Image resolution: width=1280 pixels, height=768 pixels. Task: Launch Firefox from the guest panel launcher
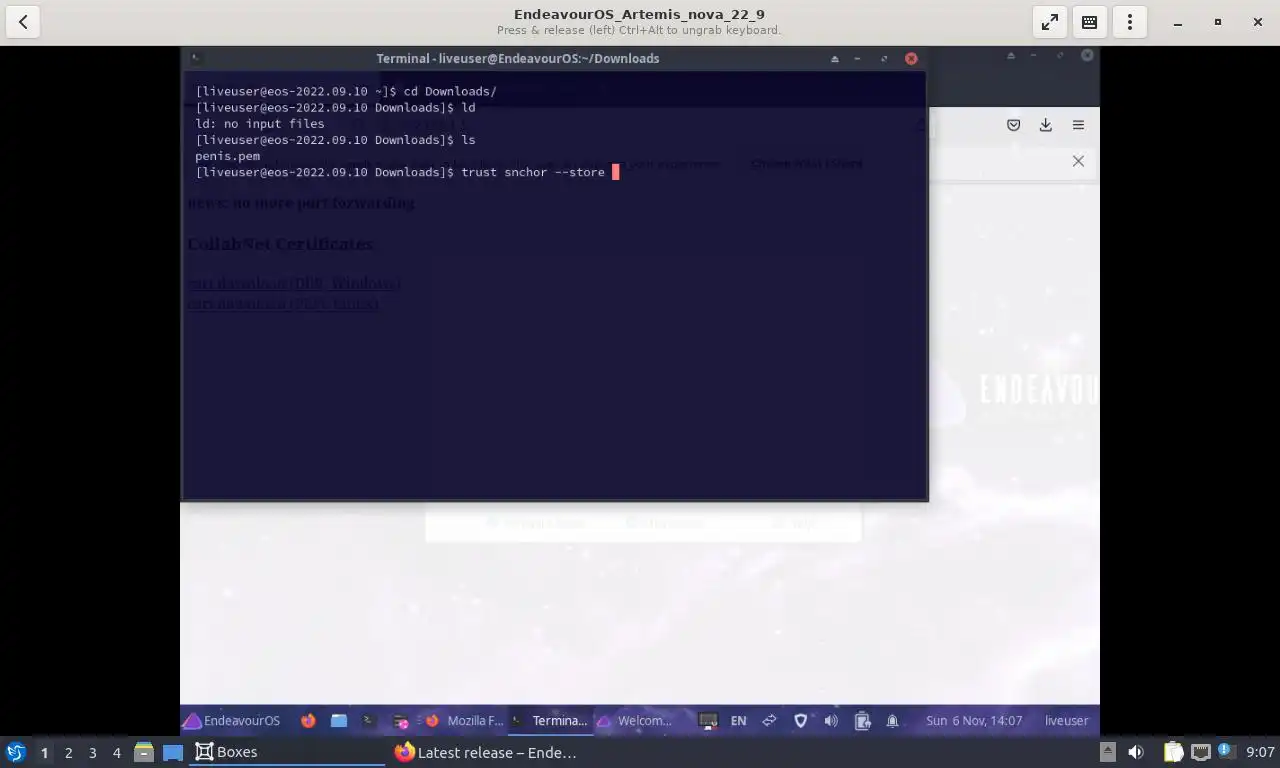pyautogui.click(x=308, y=720)
